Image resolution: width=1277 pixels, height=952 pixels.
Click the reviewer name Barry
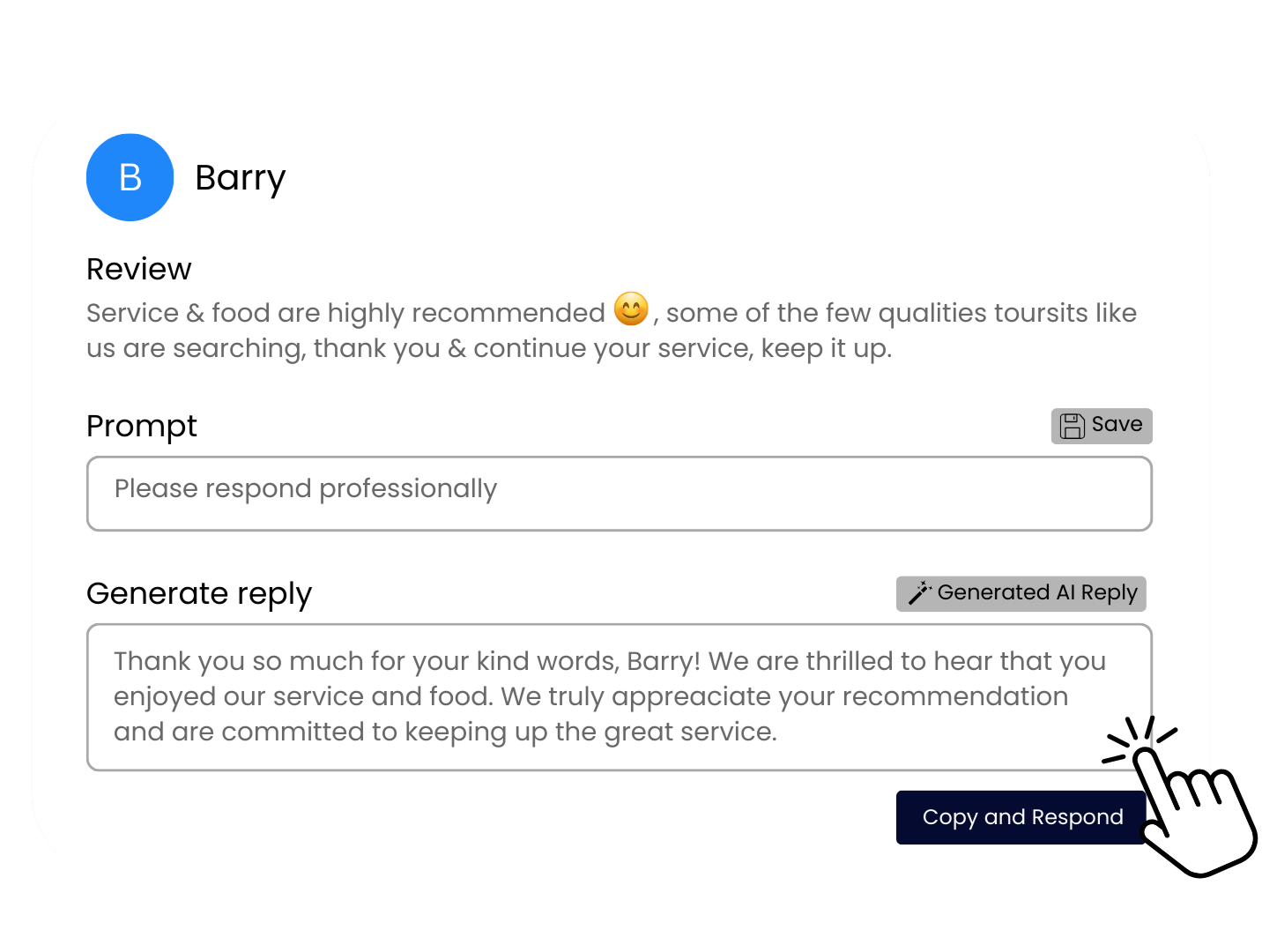[x=240, y=179]
